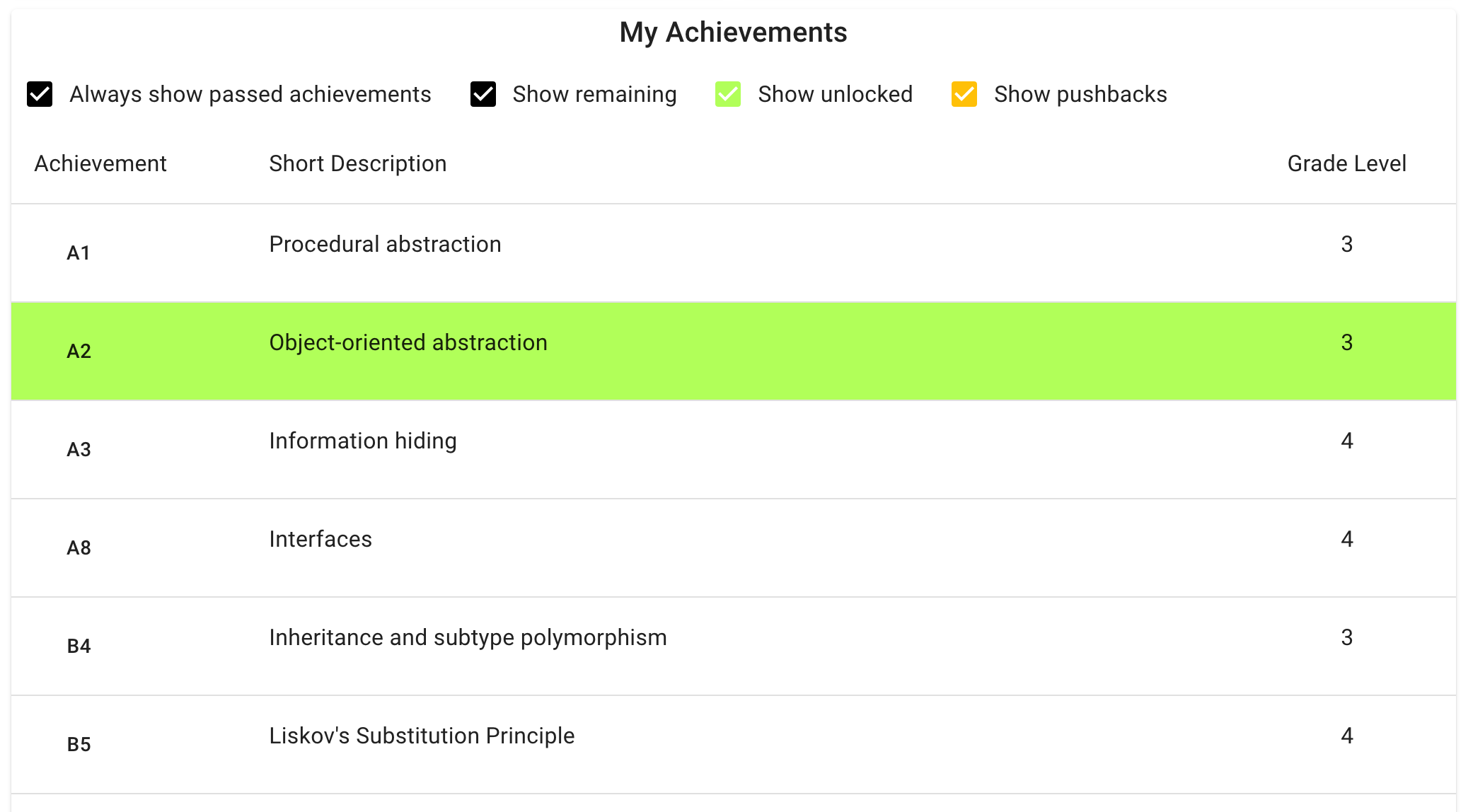Click the Short Description column header
1473x812 pixels.
click(x=357, y=163)
